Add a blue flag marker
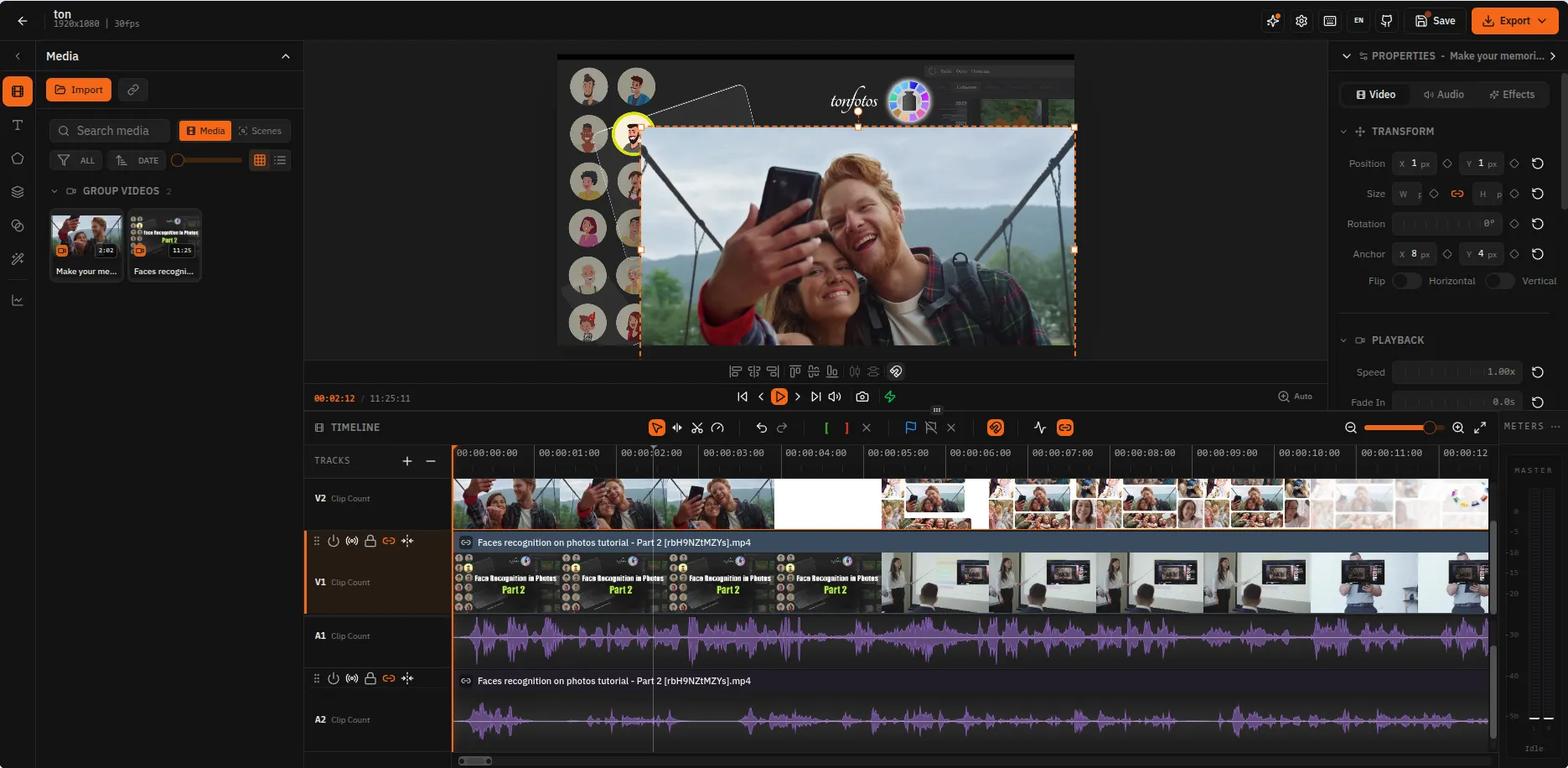Screen dimensions: 1568x768 911,428
